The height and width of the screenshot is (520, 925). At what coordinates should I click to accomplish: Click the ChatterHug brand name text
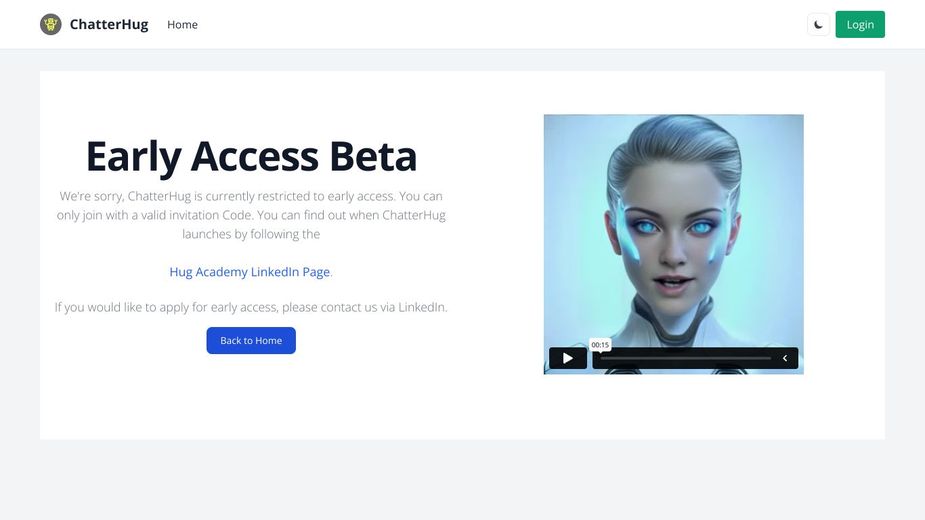[109, 24]
